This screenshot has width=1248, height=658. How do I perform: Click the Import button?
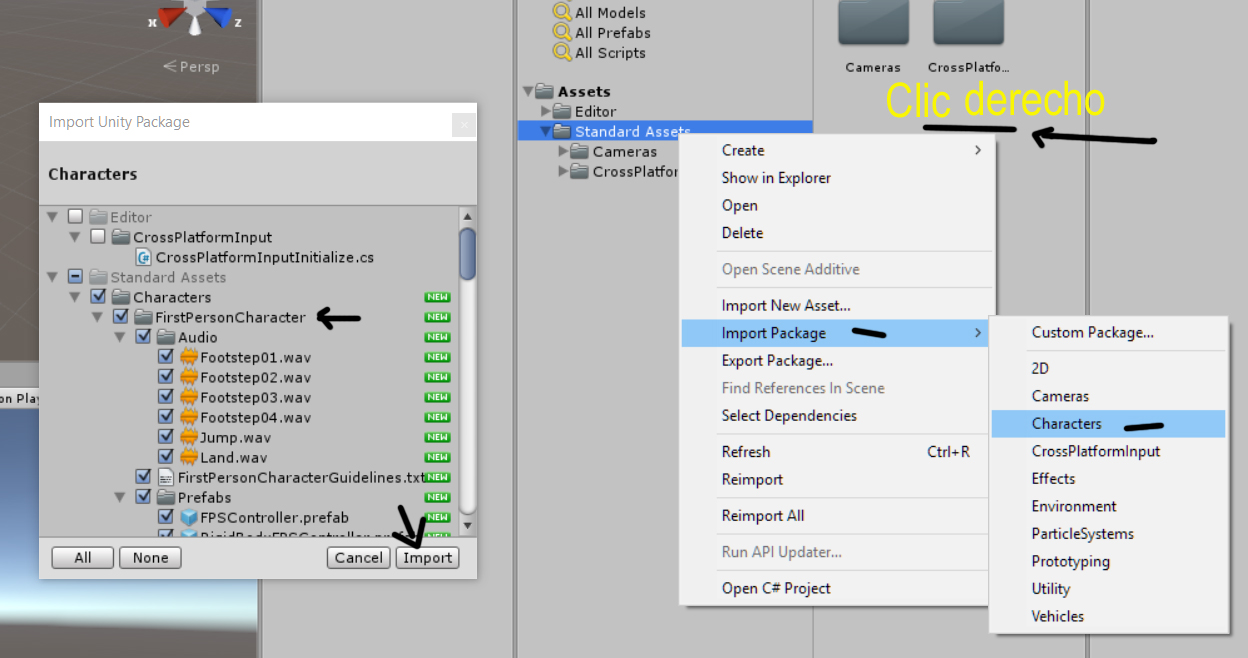point(428,558)
